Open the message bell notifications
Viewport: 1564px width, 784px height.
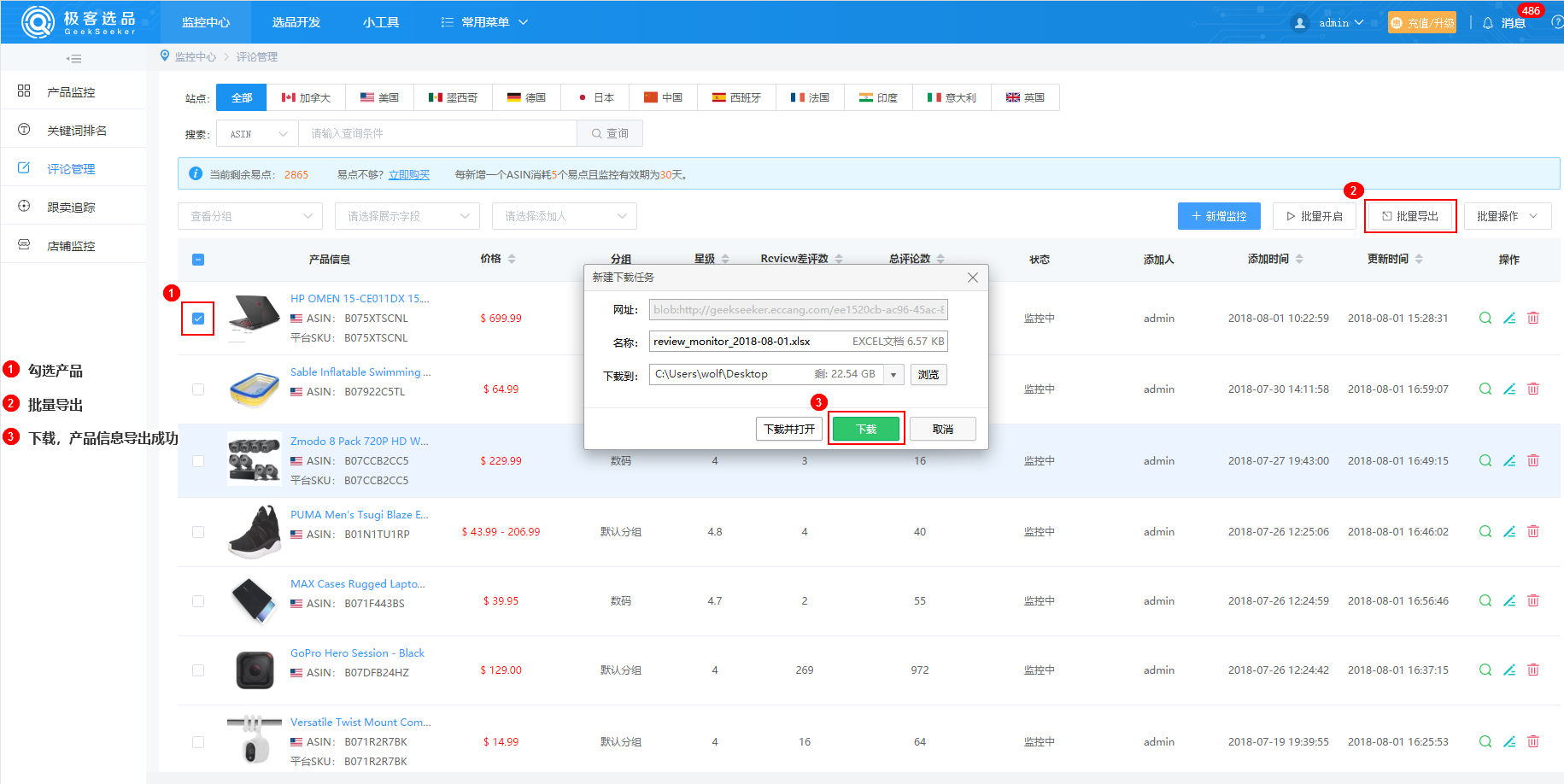click(x=1488, y=23)
